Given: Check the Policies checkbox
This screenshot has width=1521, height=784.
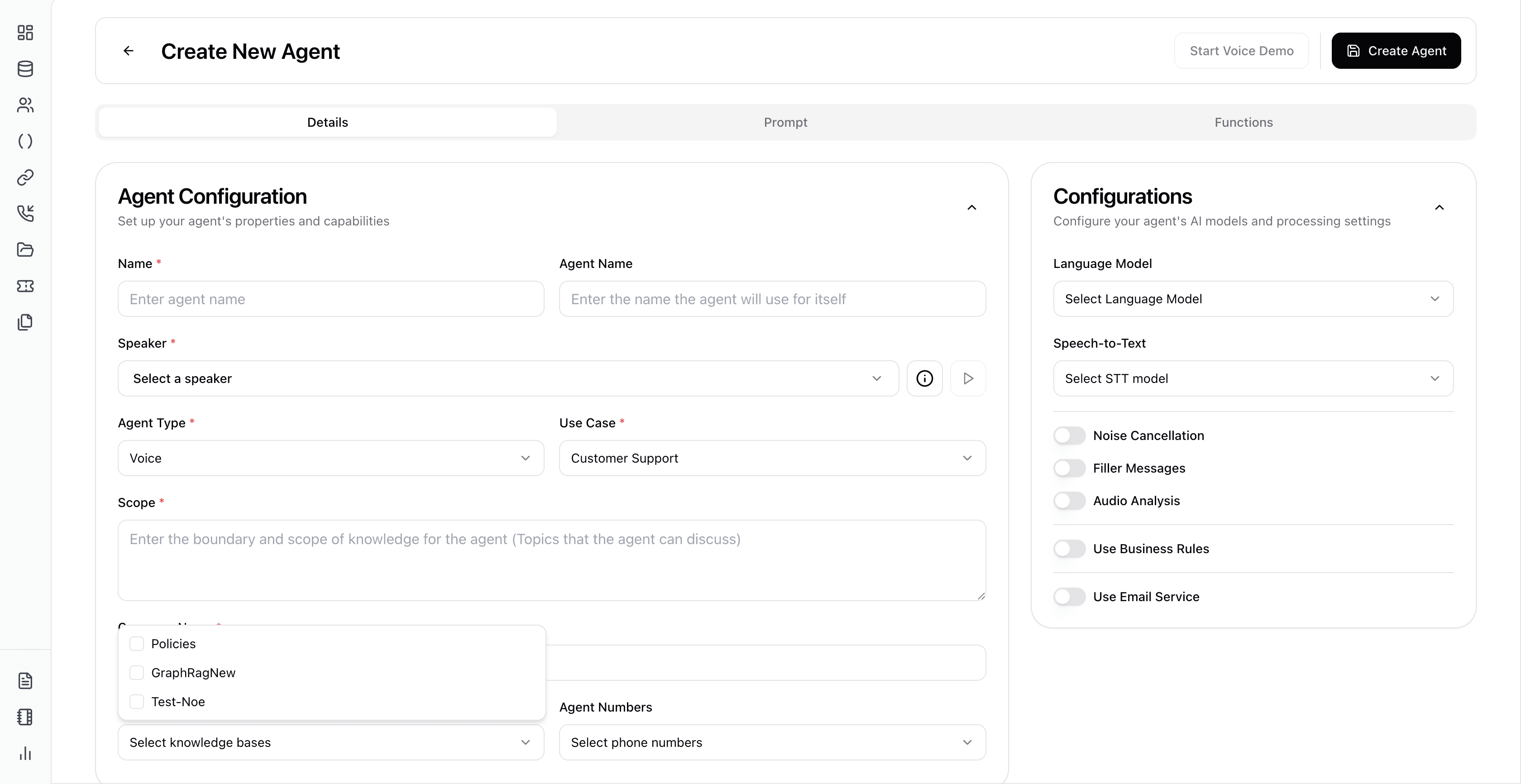Looking at the screenshot, I should (x=137, y=644).
